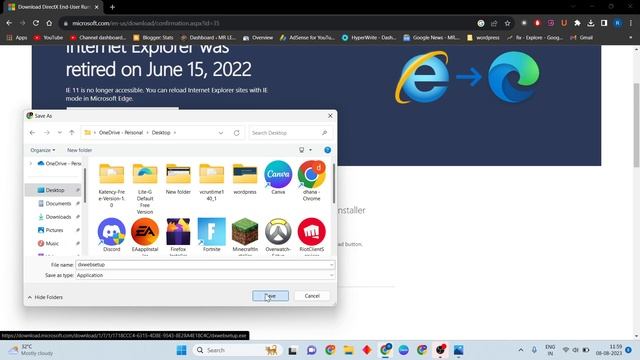
Task: Open the Save as type dropdown
Action: 205,276
